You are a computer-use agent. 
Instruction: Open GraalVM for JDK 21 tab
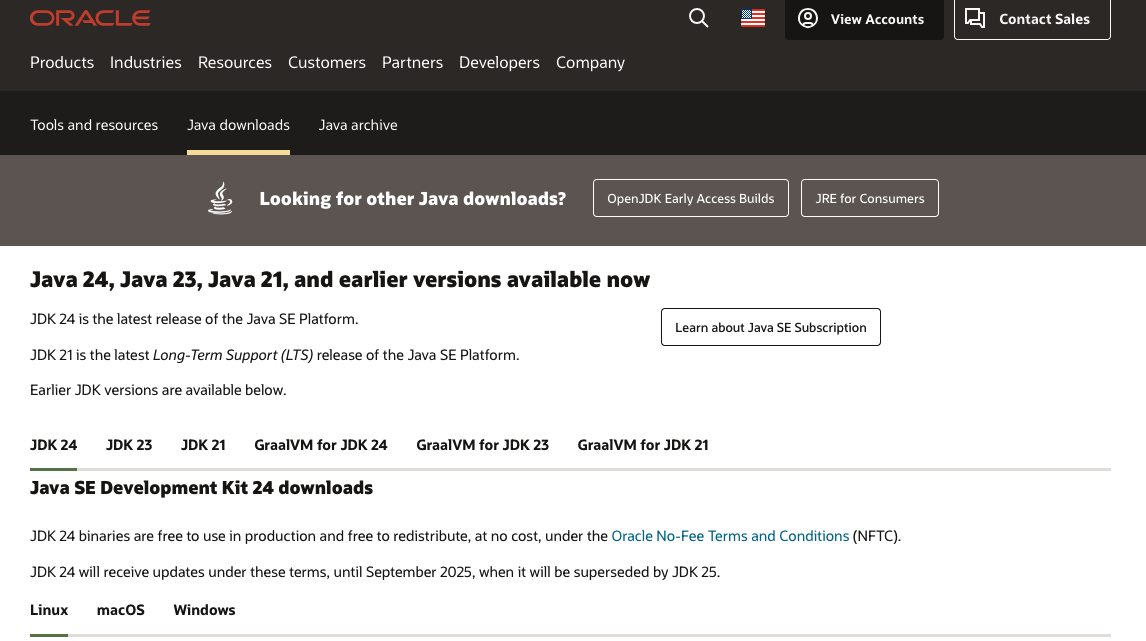click(x=643, y=445)
